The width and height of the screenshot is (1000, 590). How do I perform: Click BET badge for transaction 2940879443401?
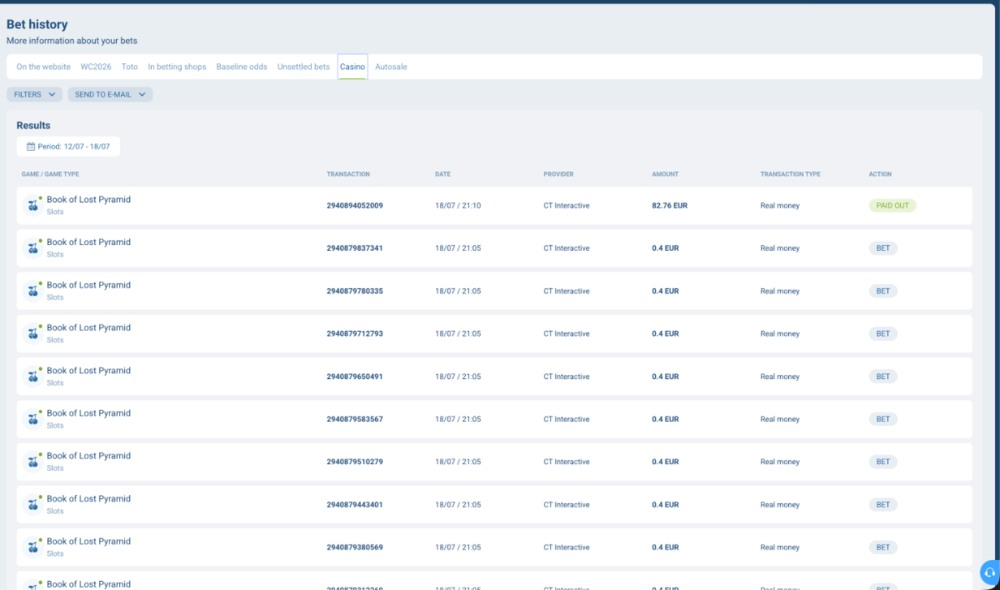883,505
